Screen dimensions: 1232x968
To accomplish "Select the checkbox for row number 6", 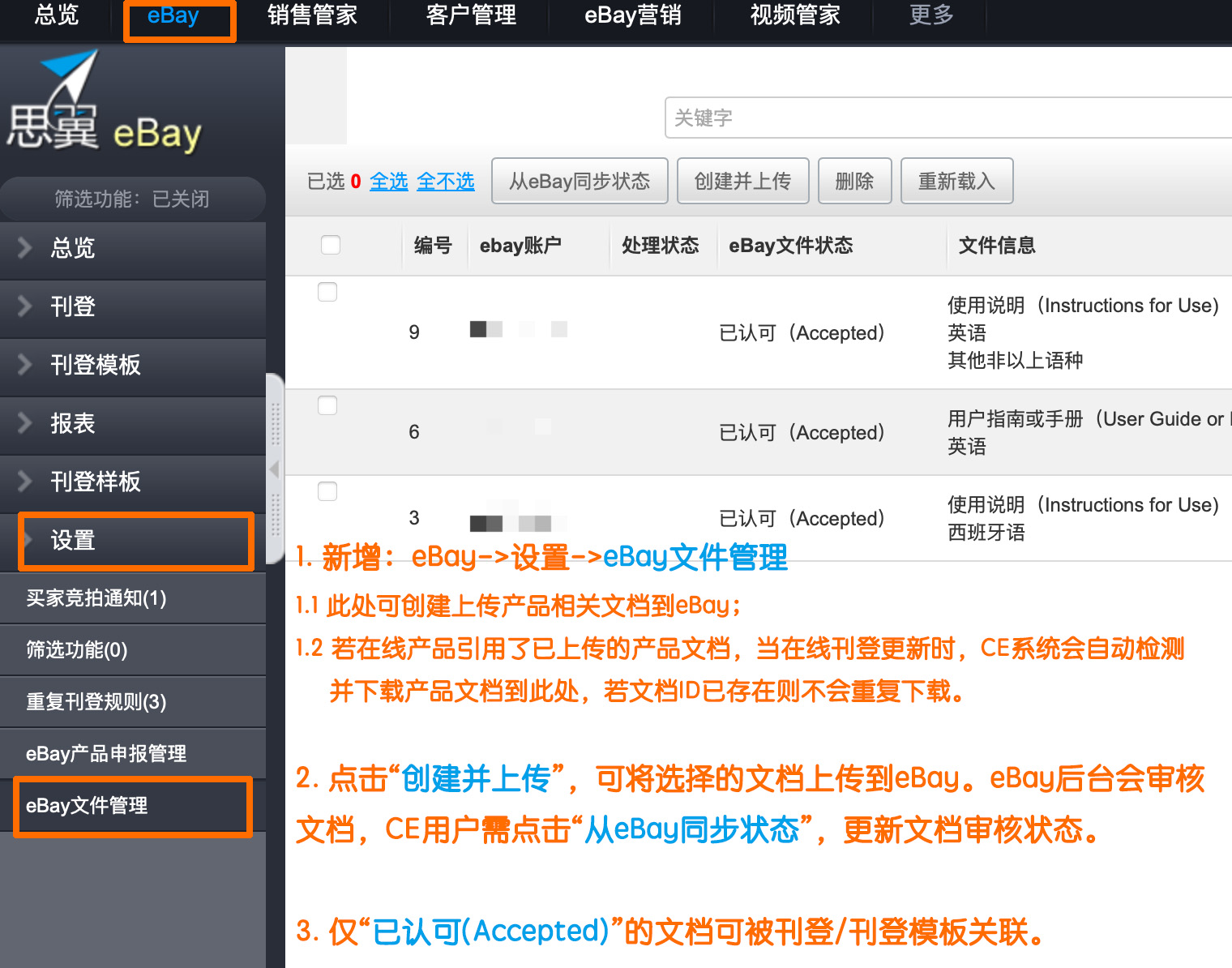I will click(x=327, y=405).
